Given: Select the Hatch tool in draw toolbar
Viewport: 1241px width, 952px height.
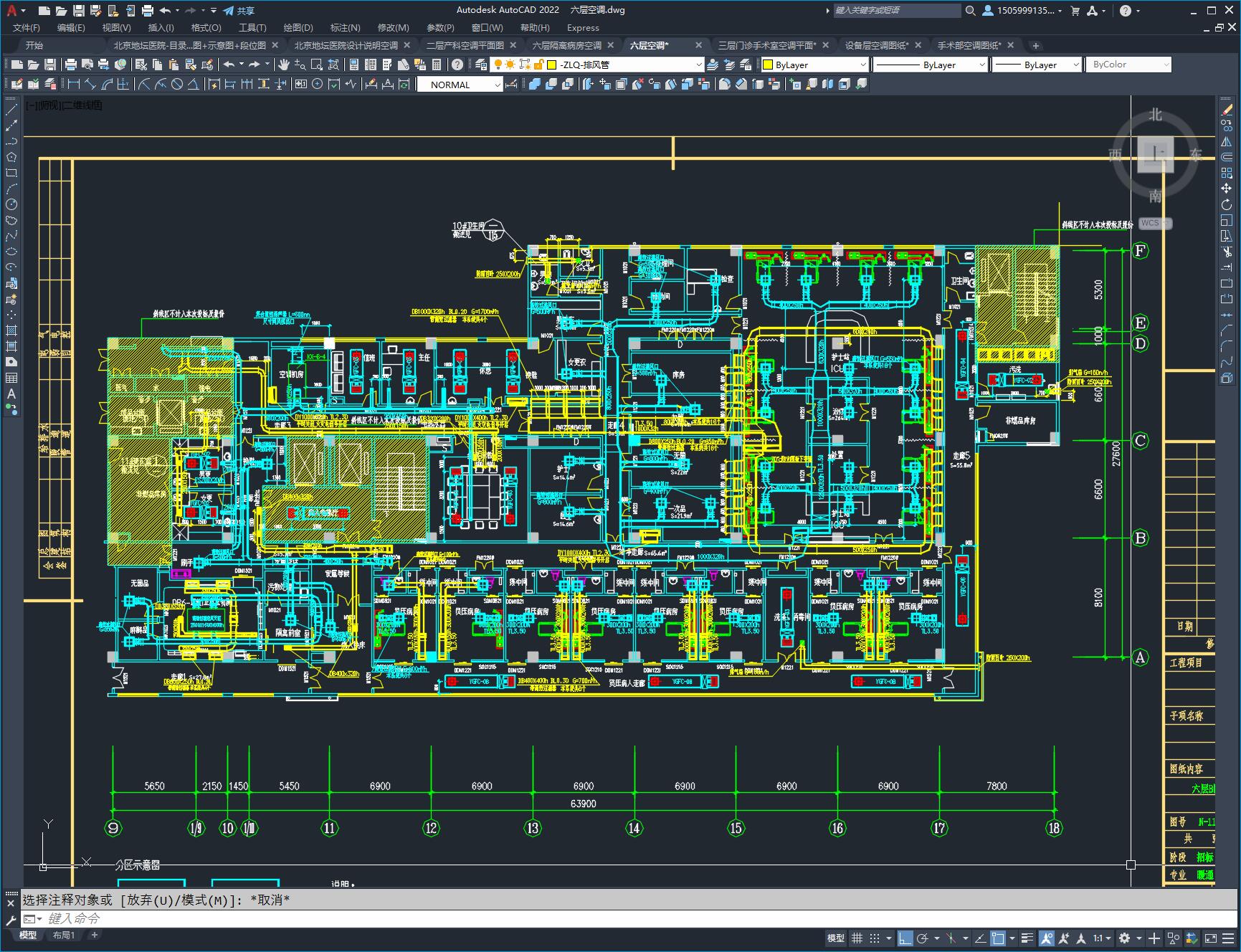Looking at the screenshot, I should click(11, 330).
